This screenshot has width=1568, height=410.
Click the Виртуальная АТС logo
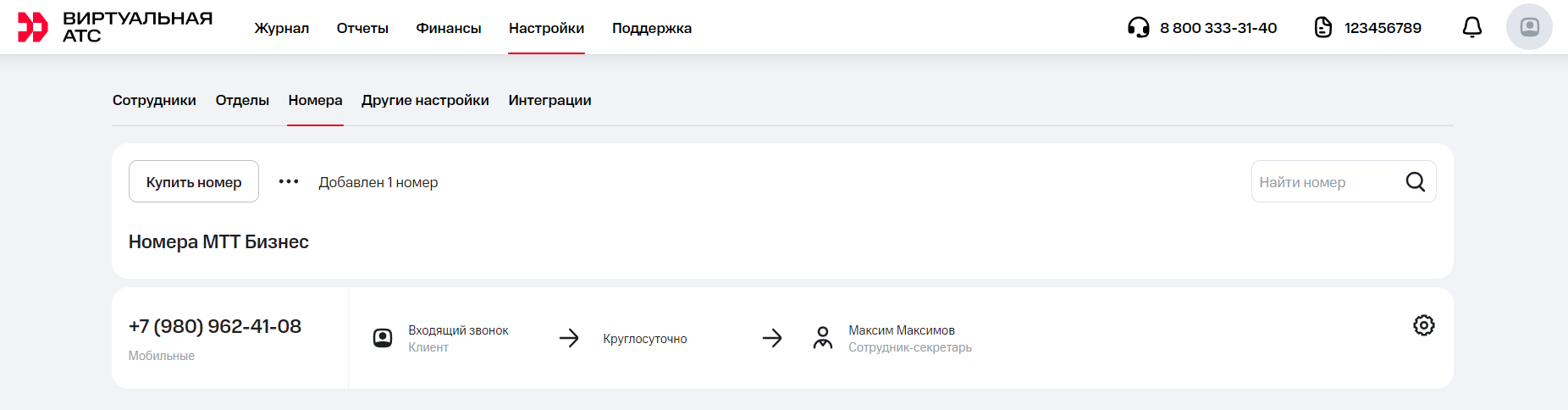point(115,27)
